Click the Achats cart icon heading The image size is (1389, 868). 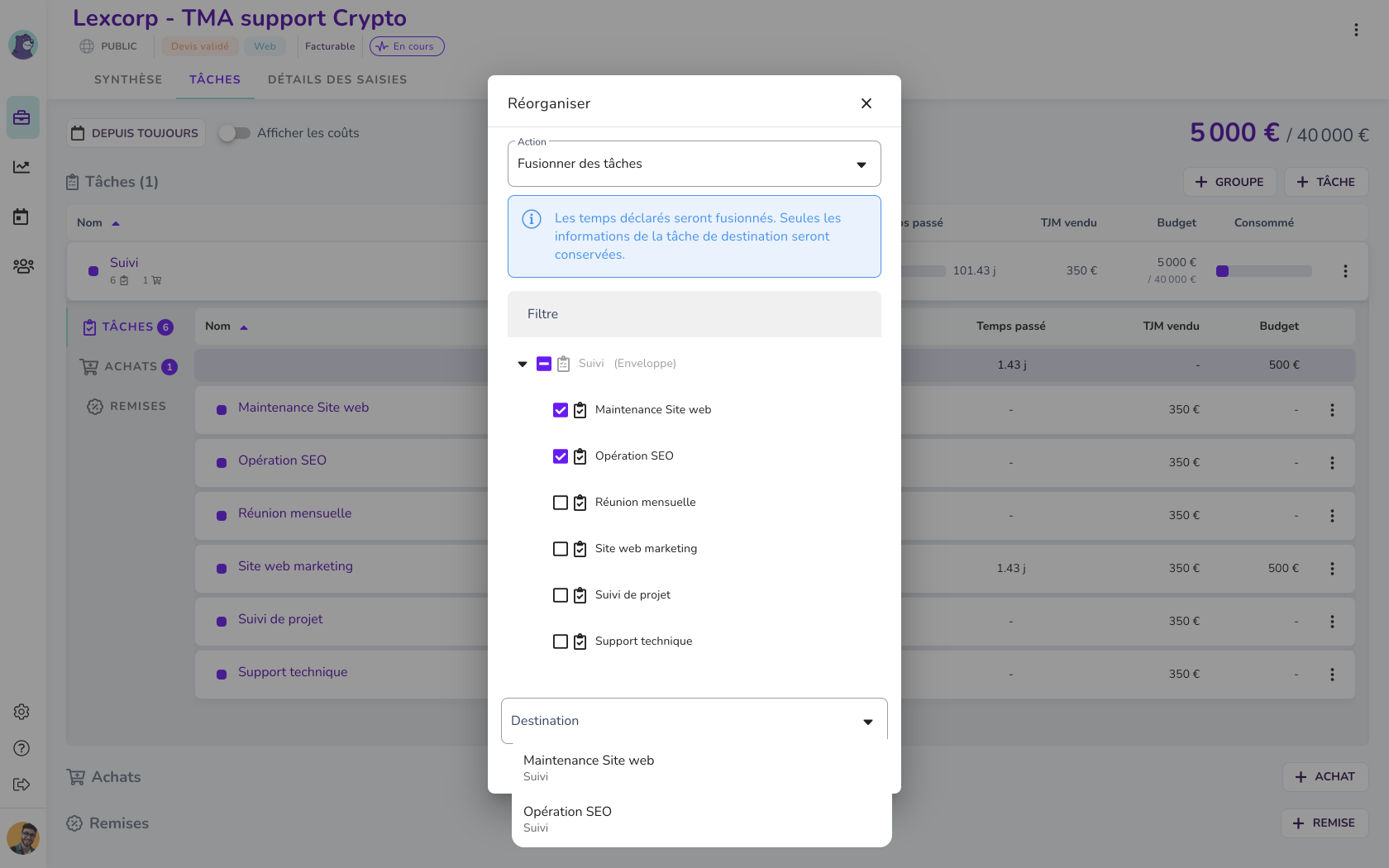pos(76,777)
